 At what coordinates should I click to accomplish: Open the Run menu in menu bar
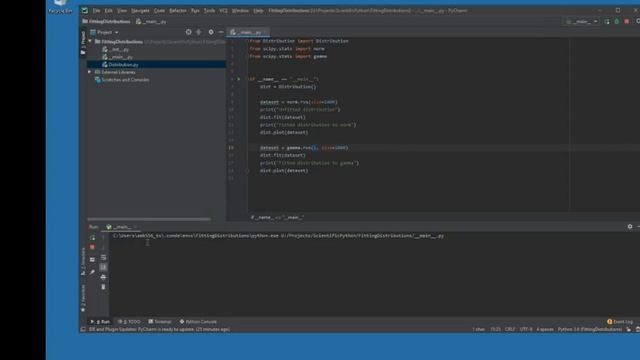196,11
